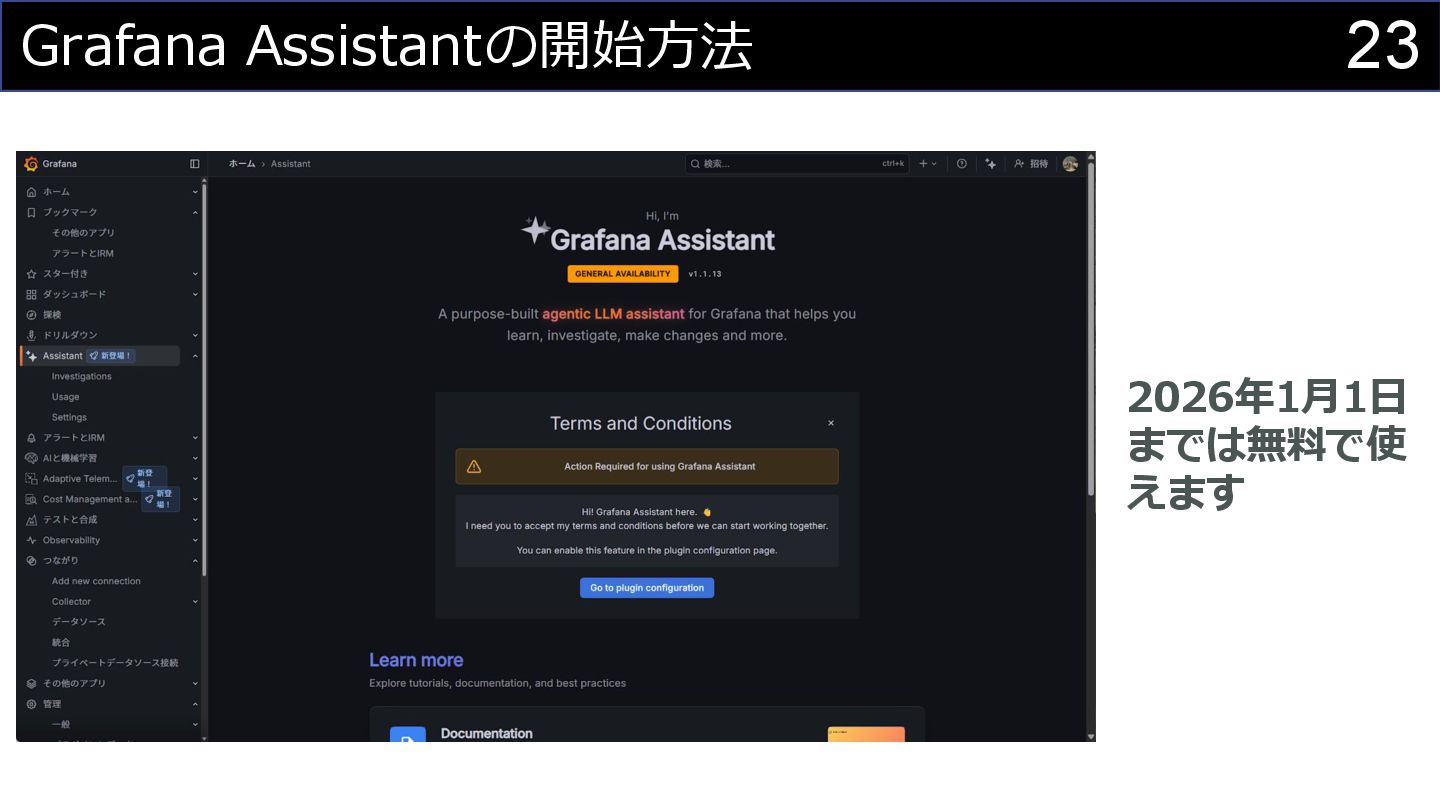Click the ホーム house icon in sidebar
The height and width of the screenshot is (810, 1440).
click(31, 192)
